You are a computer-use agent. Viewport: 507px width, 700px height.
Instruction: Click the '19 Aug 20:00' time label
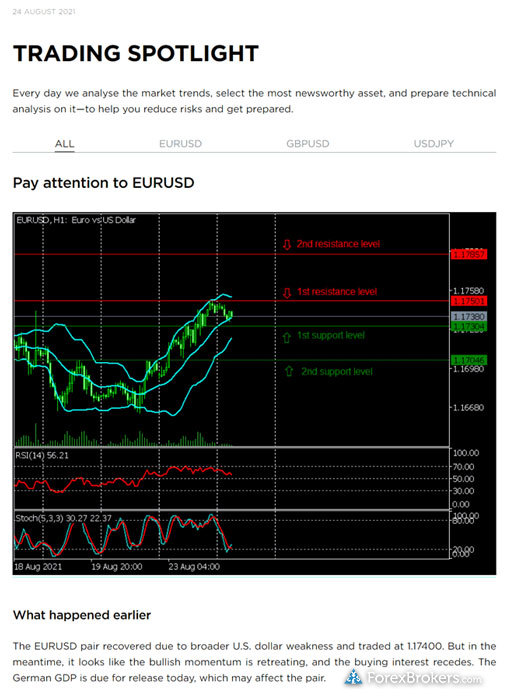[116, 567]
